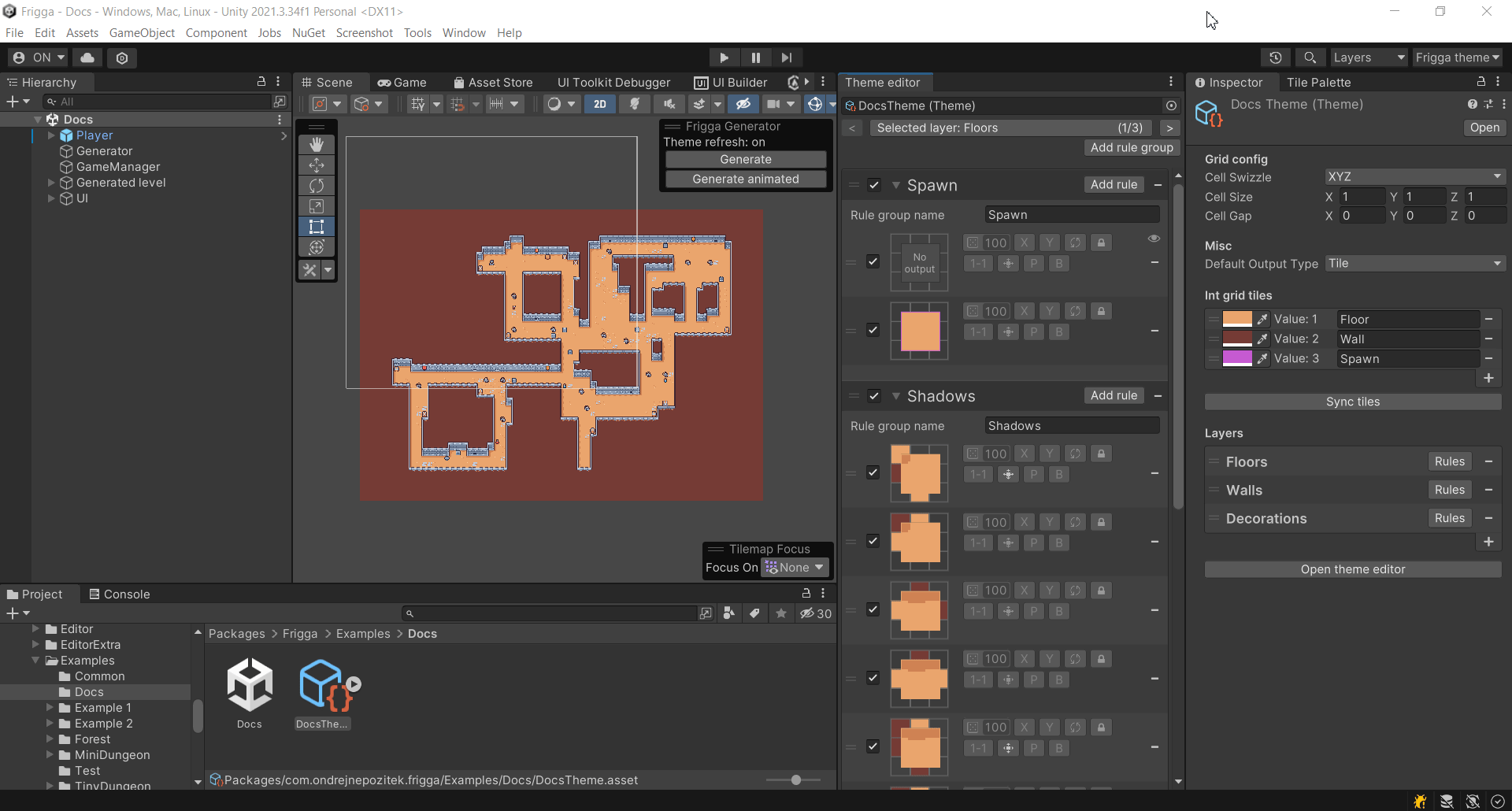Start Play mode with the play button
Screen dimensions: 1512x811
click(724, 57)
